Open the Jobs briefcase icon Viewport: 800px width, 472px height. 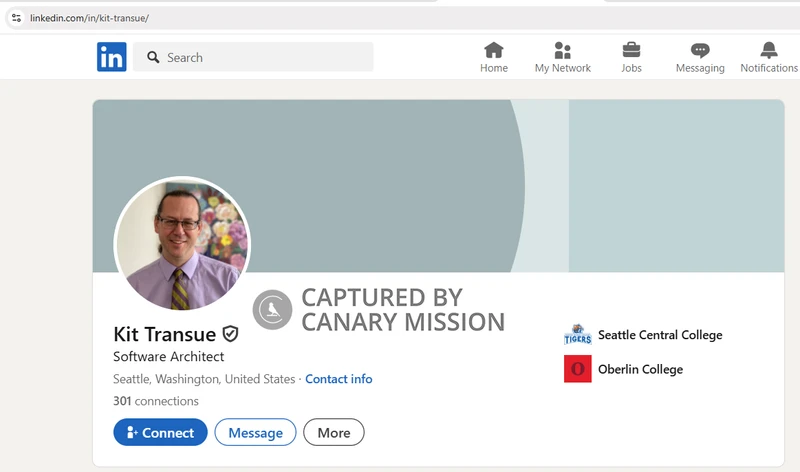(x=631, y=51)
